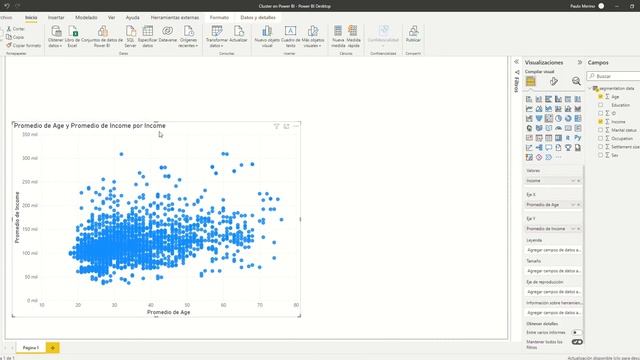Switch to the Formato ribbon tab

click(x=219, y=18)
